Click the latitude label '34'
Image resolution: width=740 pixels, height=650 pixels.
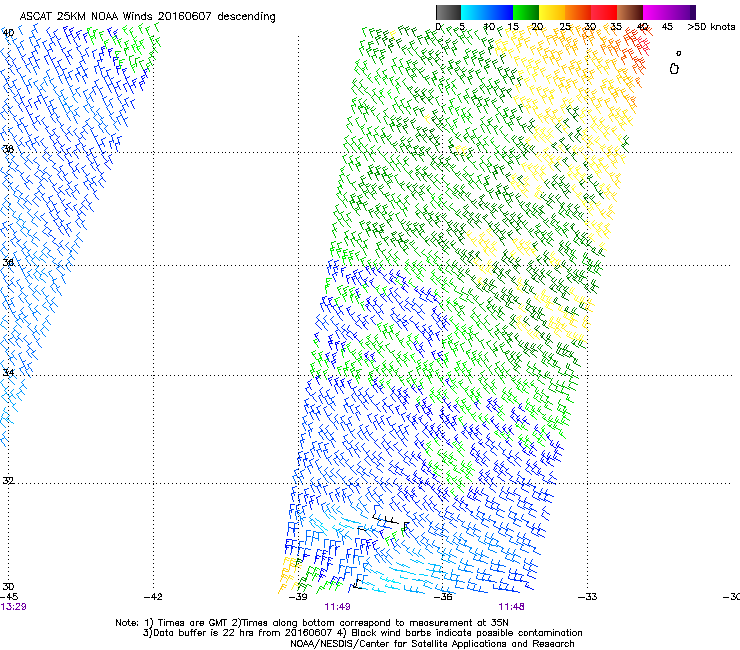click(x=8, y=372)
